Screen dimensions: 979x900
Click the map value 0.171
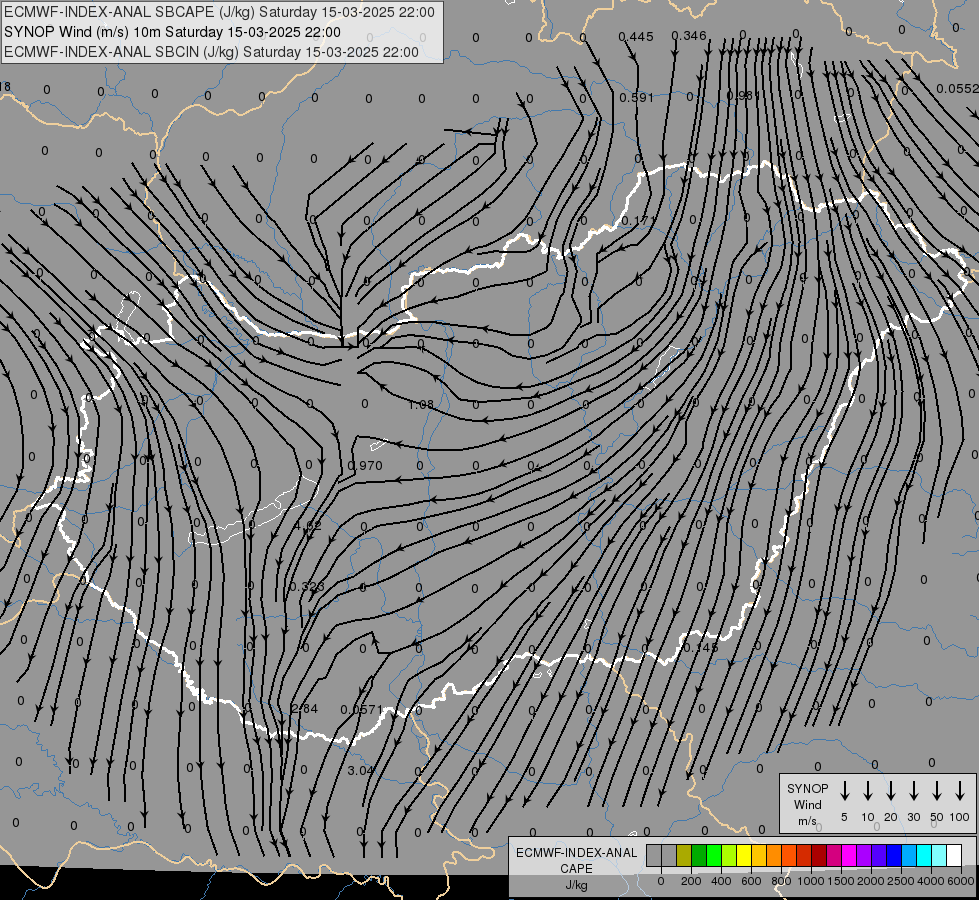638,220
